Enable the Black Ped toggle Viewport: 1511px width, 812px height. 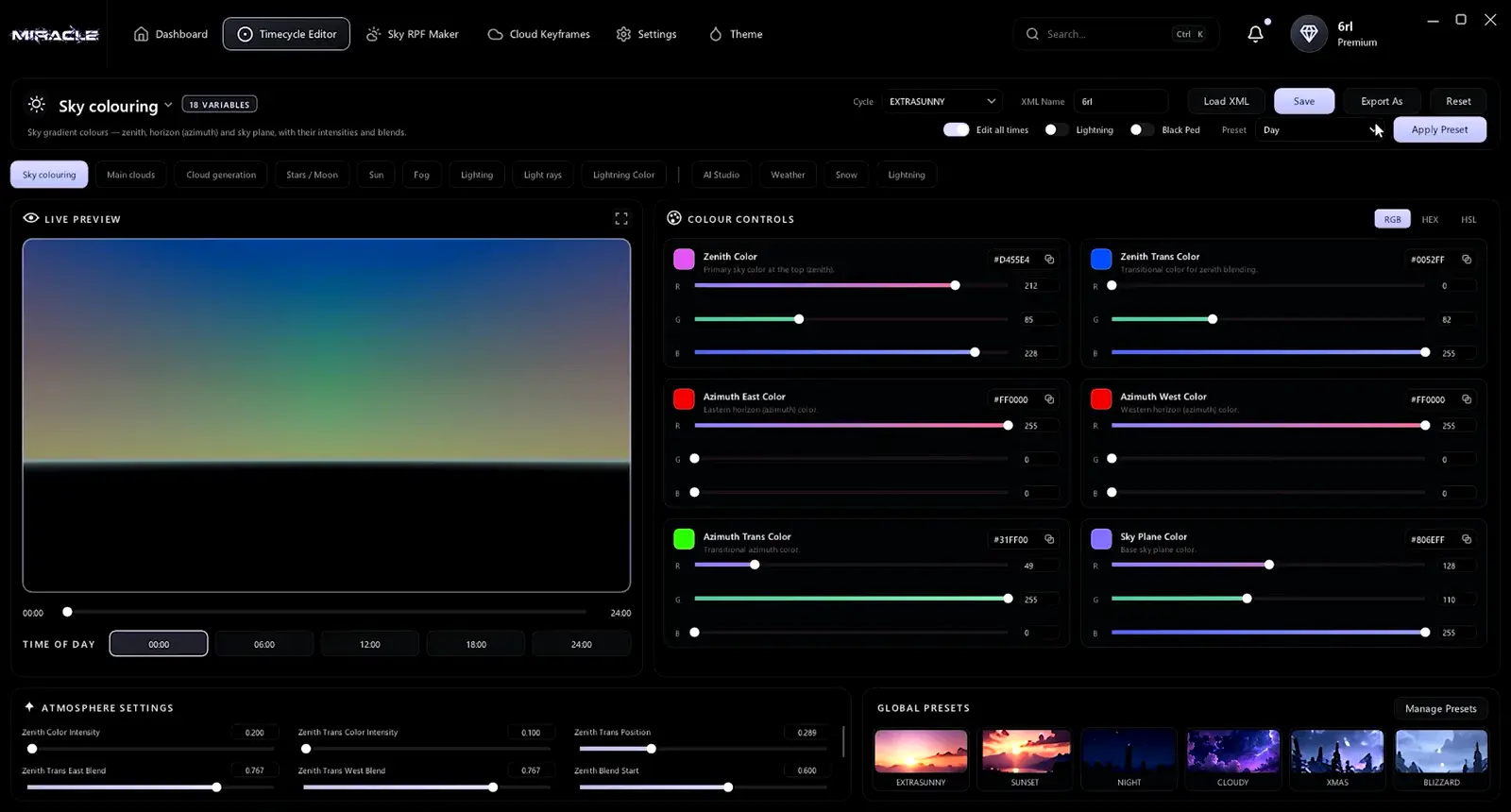pyautogui.click(x=1142, y=129)
